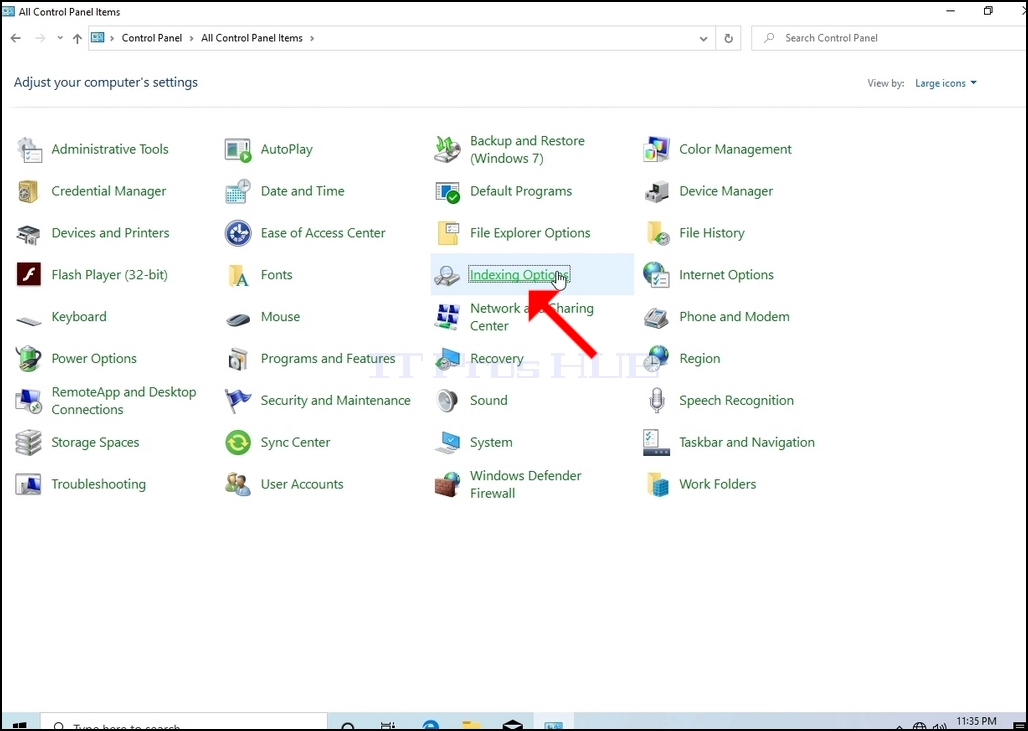Open the Windows Start button
The height and width of the screenshot is (731, 1028).
(x=19, y=724)
